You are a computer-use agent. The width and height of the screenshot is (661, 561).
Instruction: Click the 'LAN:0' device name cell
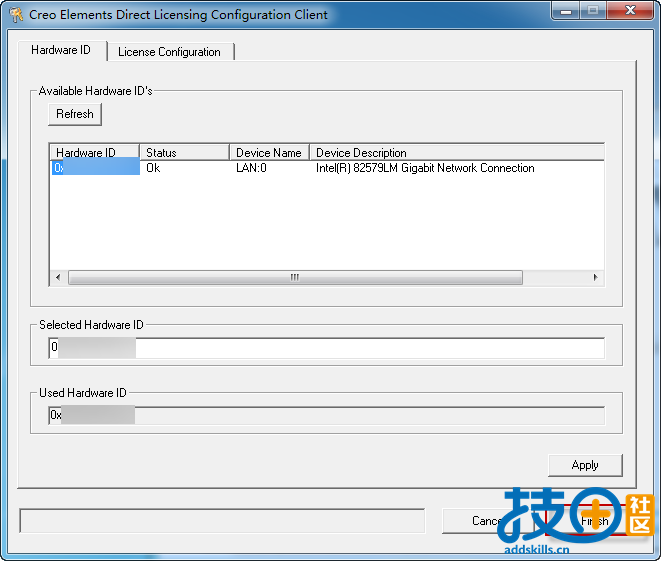point(251,168)
